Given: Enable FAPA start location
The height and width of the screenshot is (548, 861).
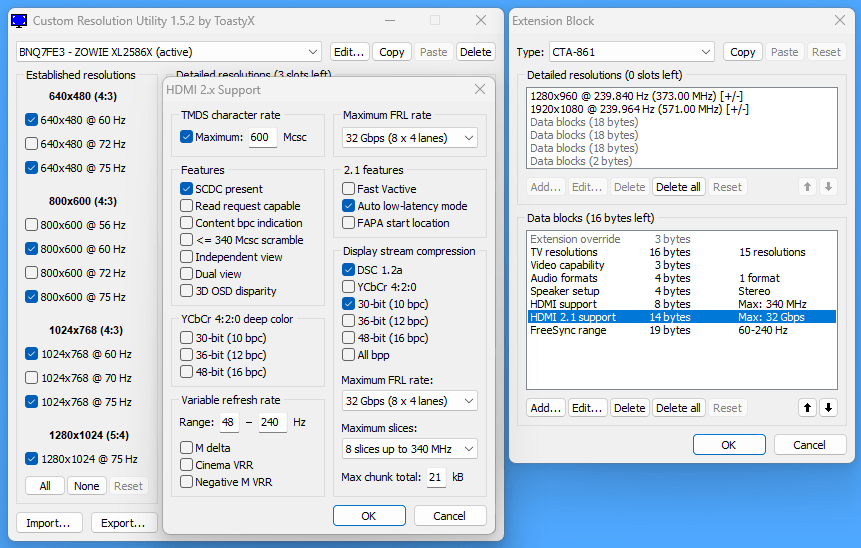Looking at the screenshot, I should tap(348, 223).
